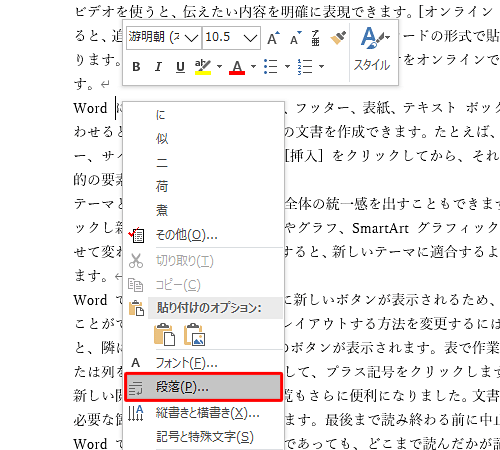This screenshot has height=450, width=500.
Task: Click the paragraph icon beside 段落
Action: point(136,388)
